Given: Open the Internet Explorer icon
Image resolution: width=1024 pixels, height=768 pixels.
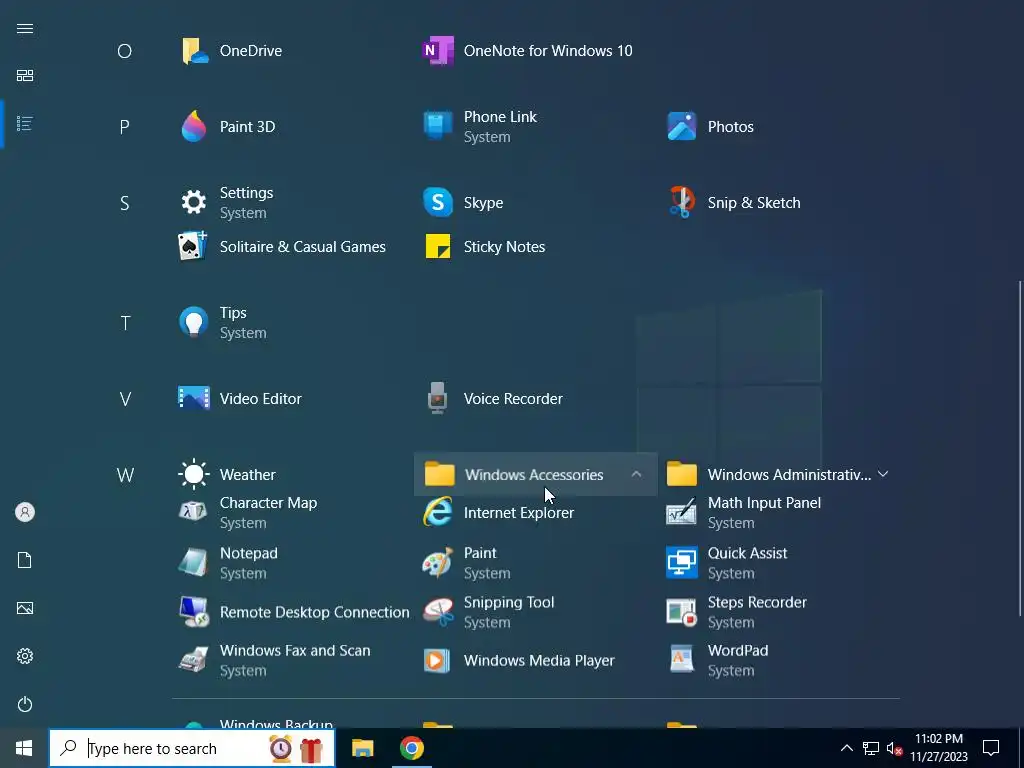Looking at the screenshot, I should [438, 512].
